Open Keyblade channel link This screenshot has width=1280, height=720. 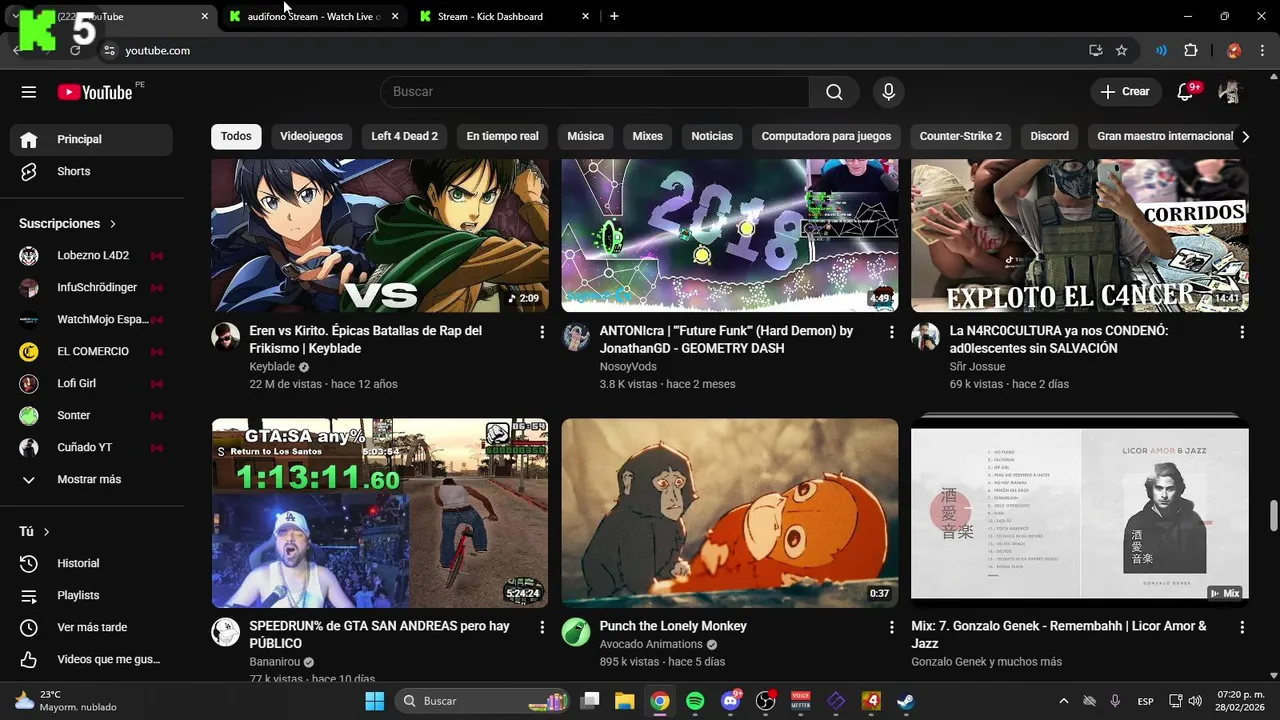[272, 367]
